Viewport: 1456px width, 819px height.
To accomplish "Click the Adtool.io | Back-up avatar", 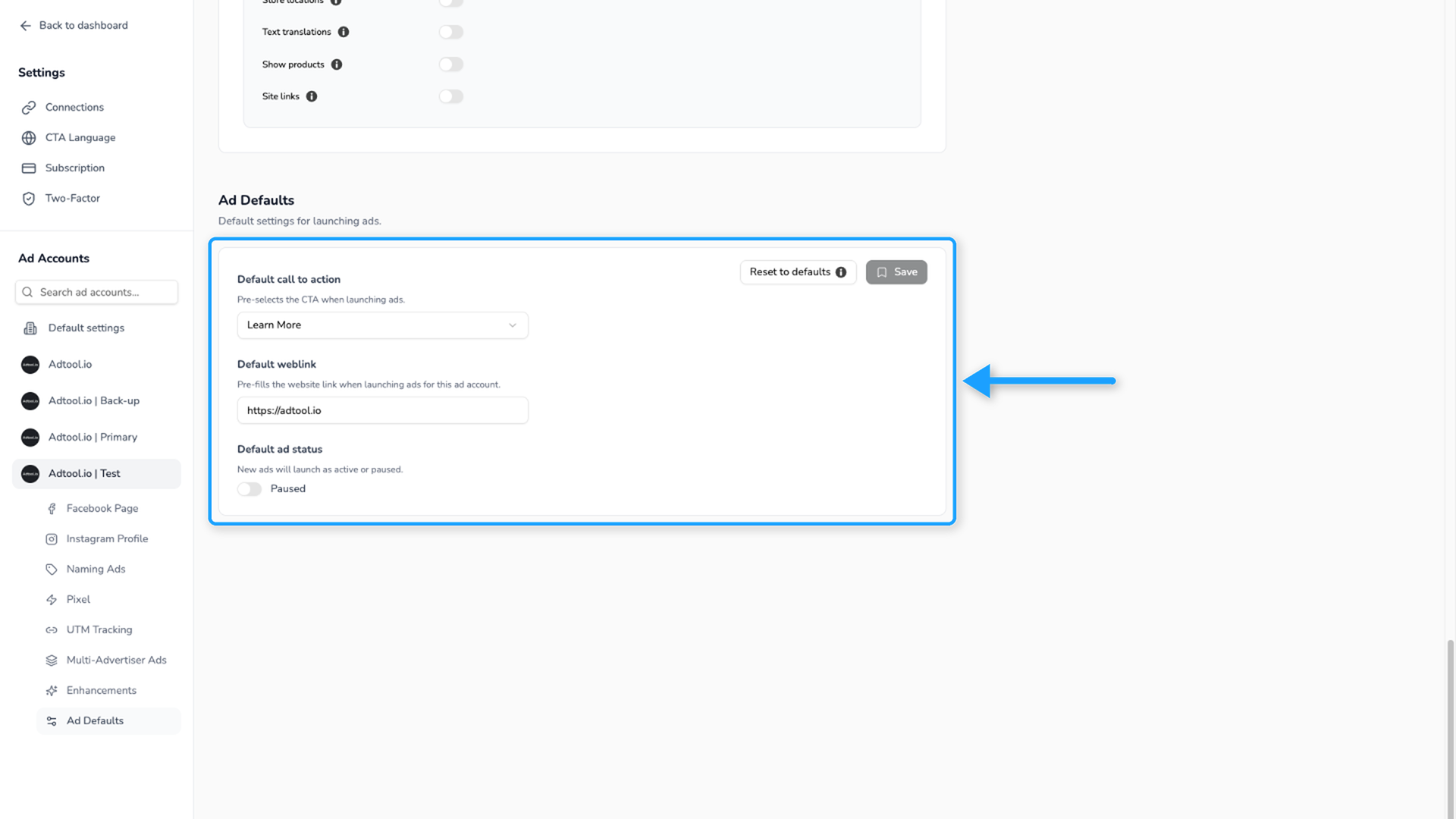I will pos(30,401).
